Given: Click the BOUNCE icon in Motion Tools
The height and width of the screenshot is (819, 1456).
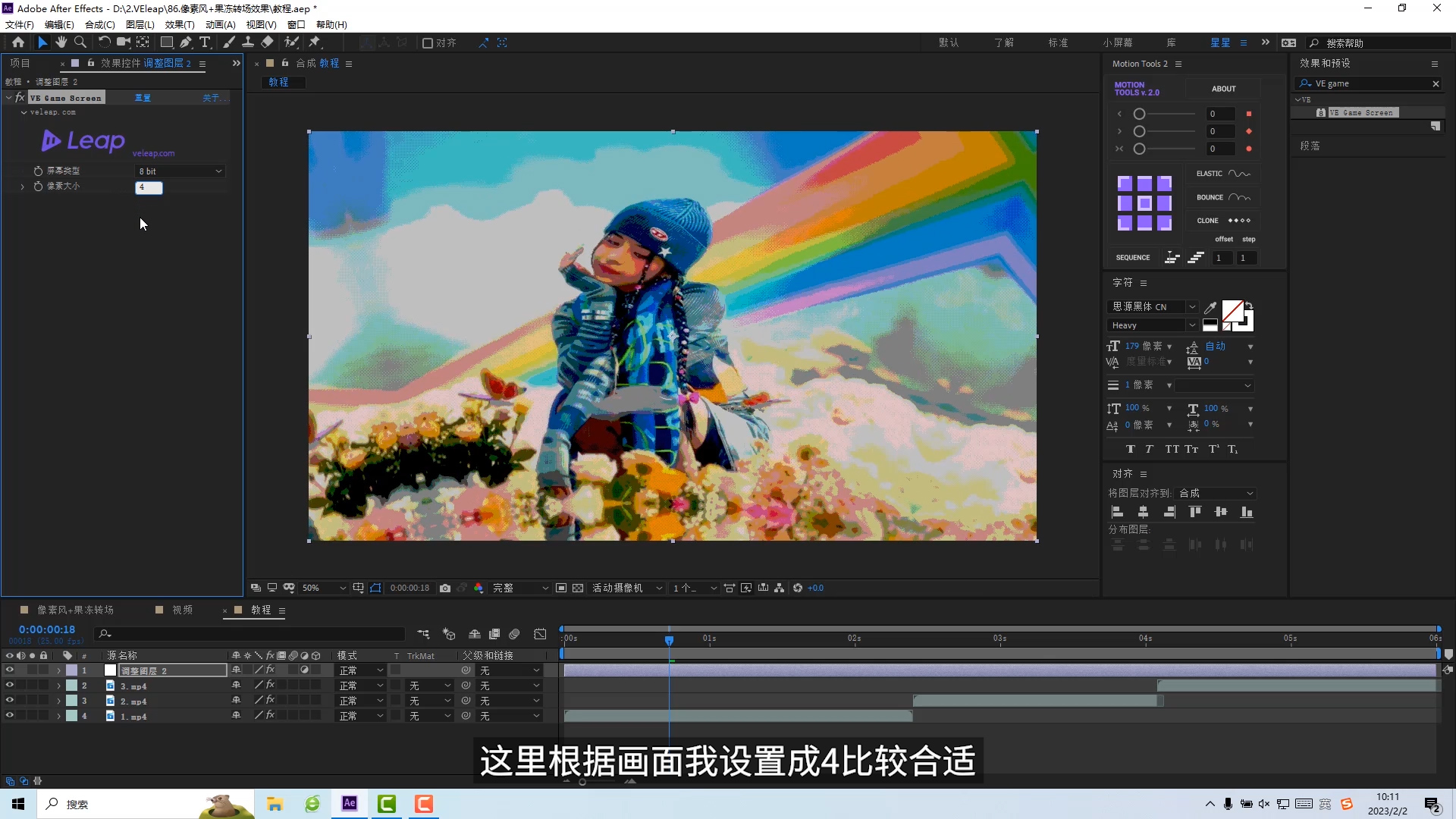Looking at the screenshot, I should 1239,197.
